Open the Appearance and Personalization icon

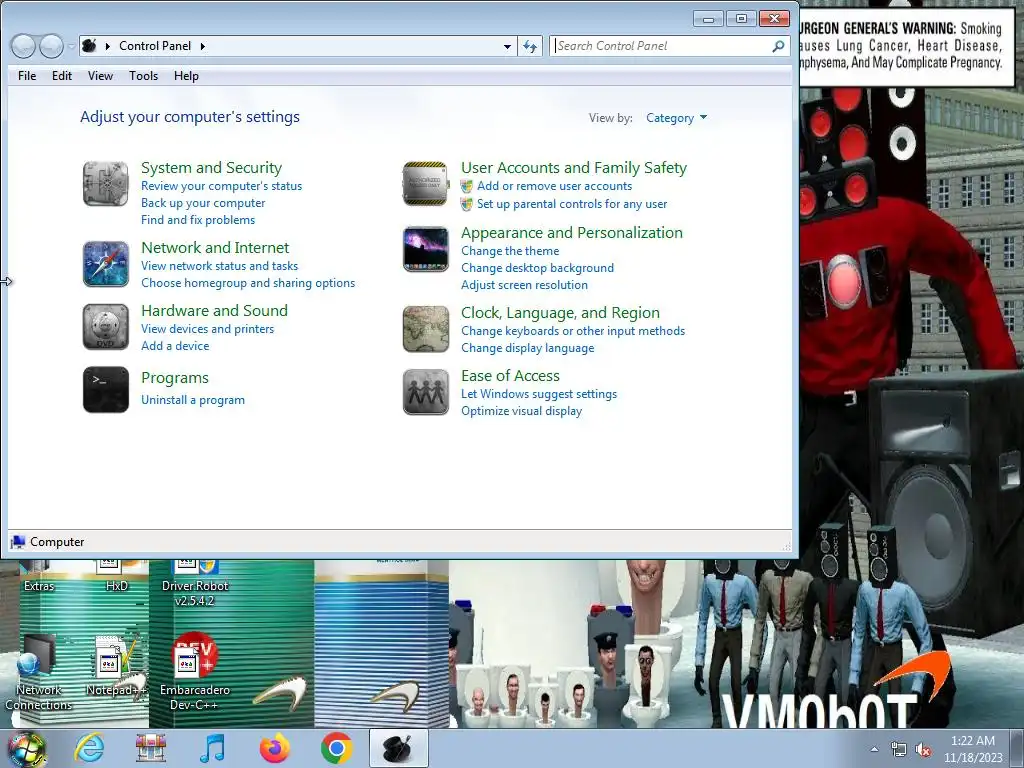tap(426, 249)
